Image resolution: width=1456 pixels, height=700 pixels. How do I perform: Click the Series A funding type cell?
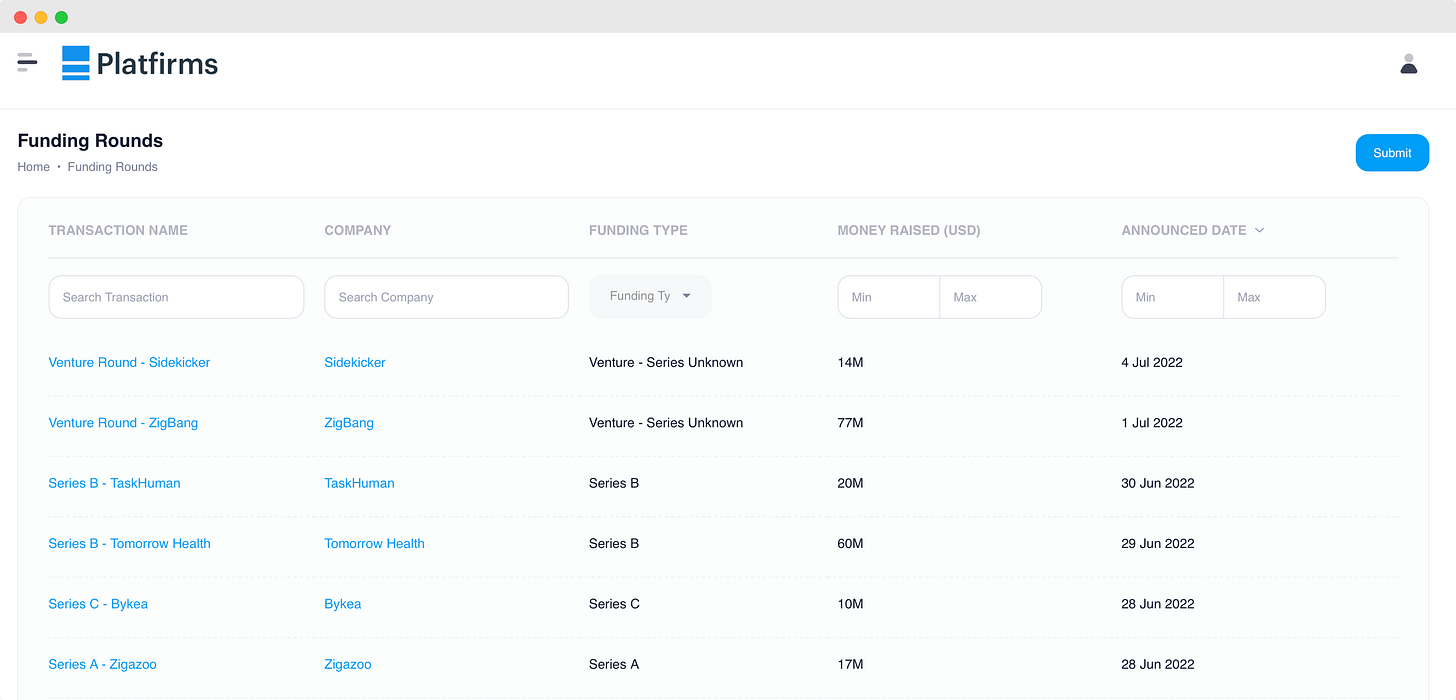[614, 664]
